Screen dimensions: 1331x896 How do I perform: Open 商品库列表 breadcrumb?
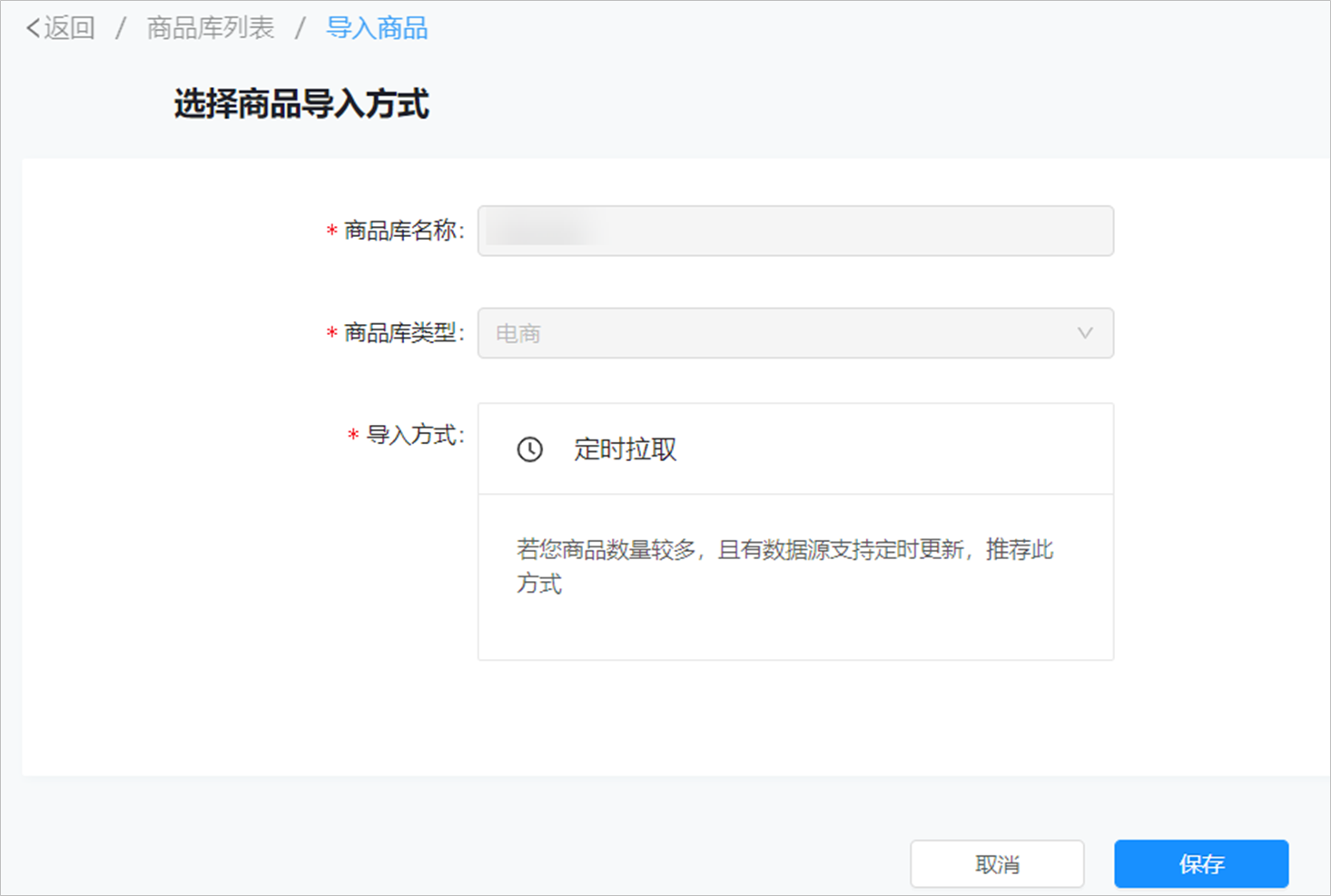[x=211, y=28]
